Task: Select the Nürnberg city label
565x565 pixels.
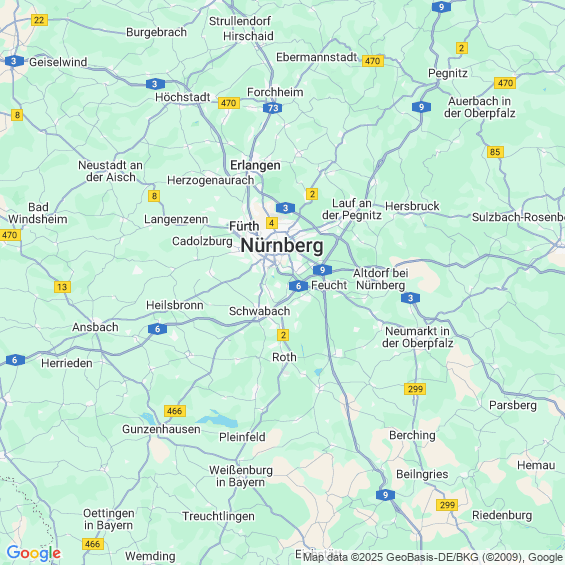Action: (x=282, y=246)
